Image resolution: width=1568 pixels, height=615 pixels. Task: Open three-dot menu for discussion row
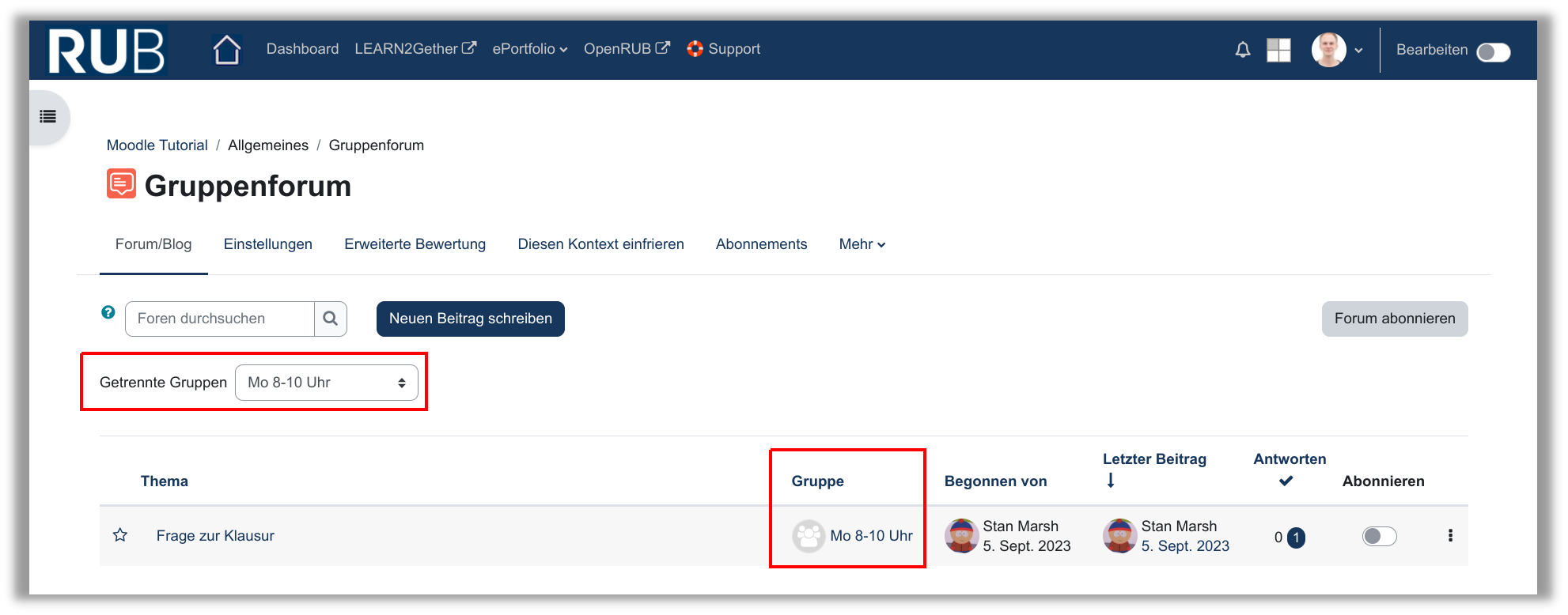pos(1450,535)
